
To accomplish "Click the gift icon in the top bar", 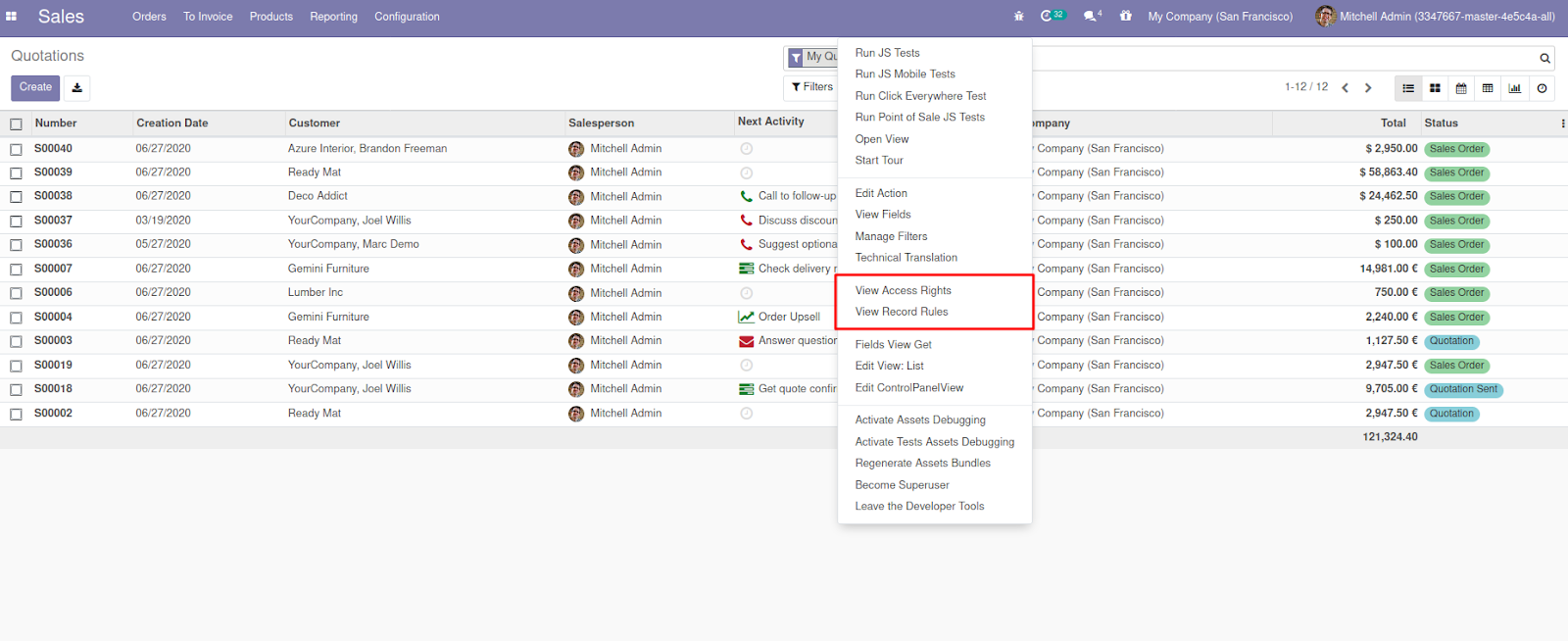I will coord(1126,17).
